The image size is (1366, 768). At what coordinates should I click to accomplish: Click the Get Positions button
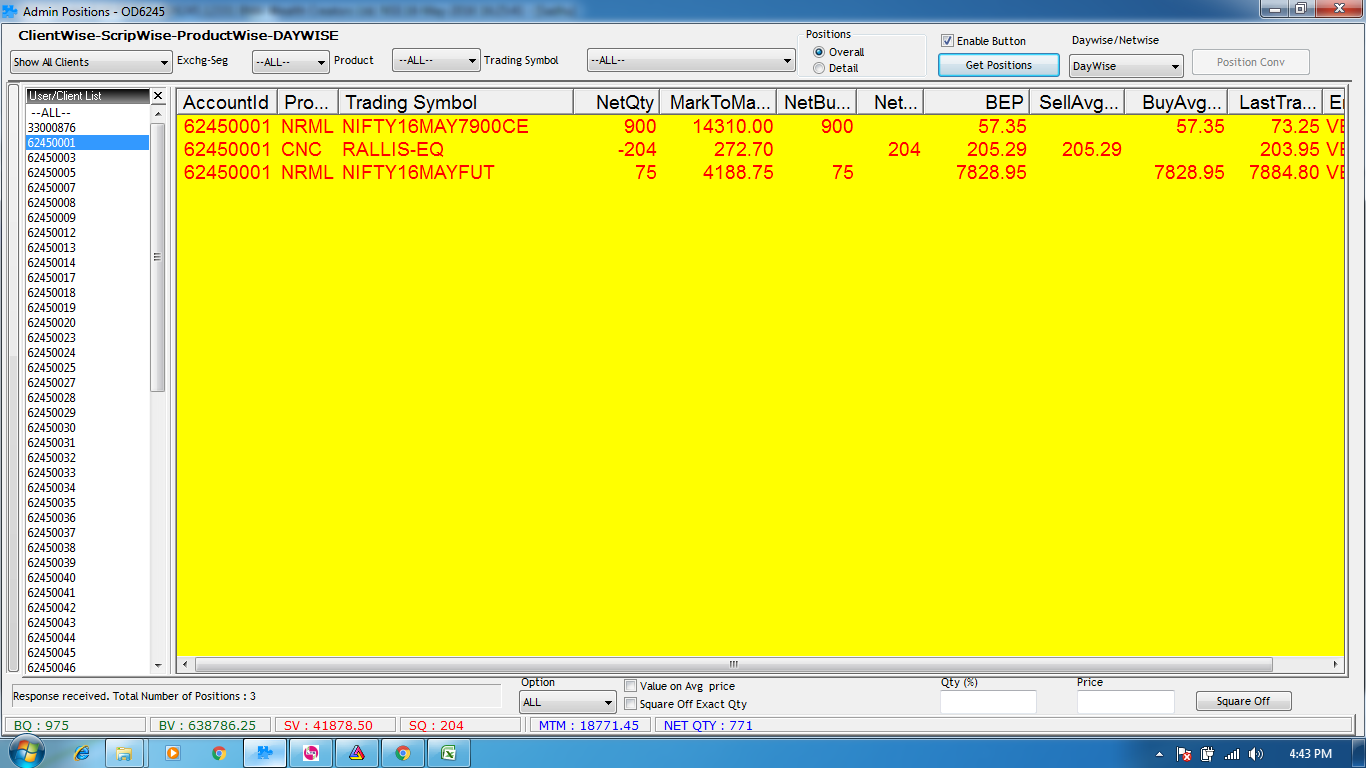click(x=998, y=65)
